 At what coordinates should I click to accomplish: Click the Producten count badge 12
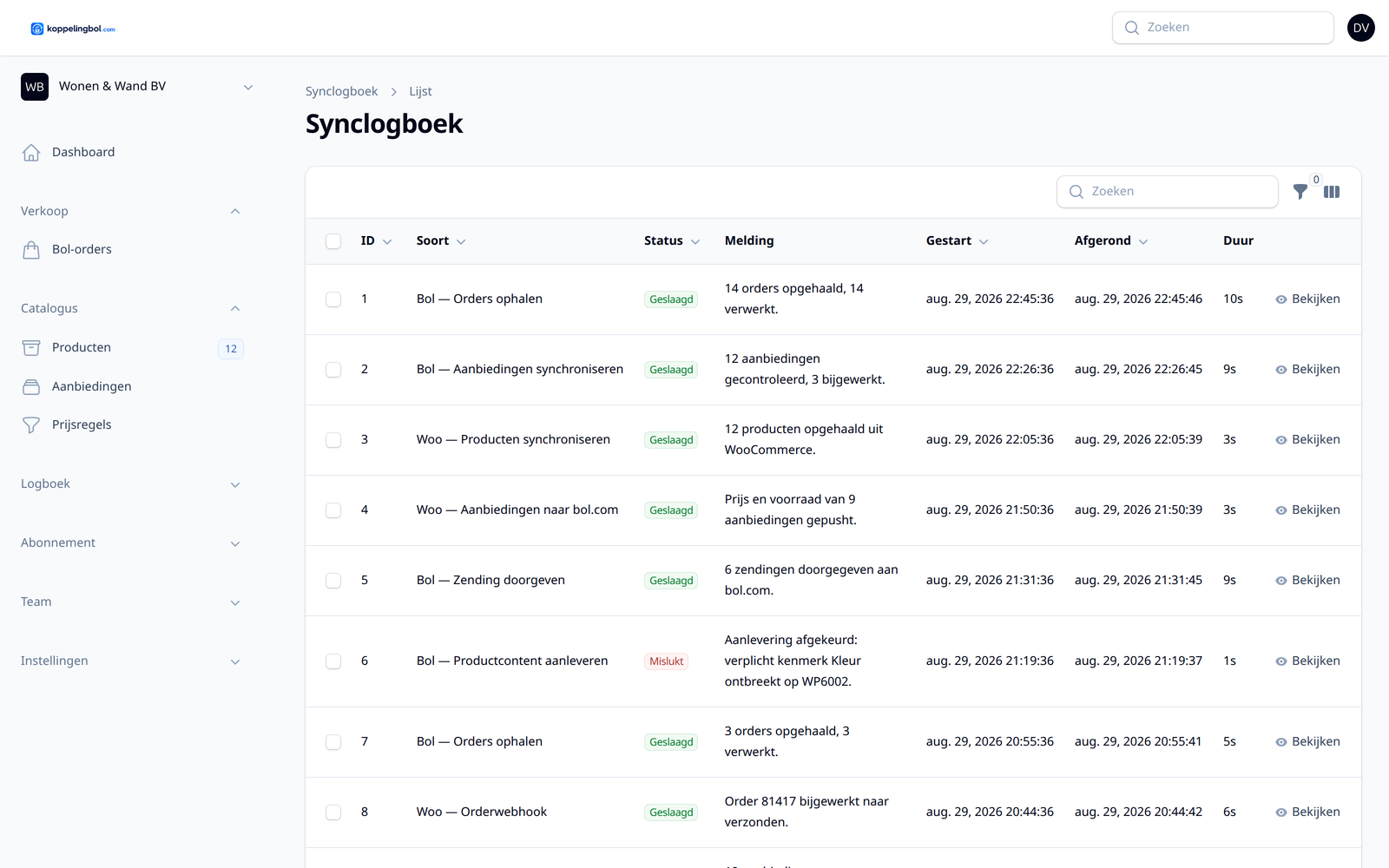[x=231, y=349]
